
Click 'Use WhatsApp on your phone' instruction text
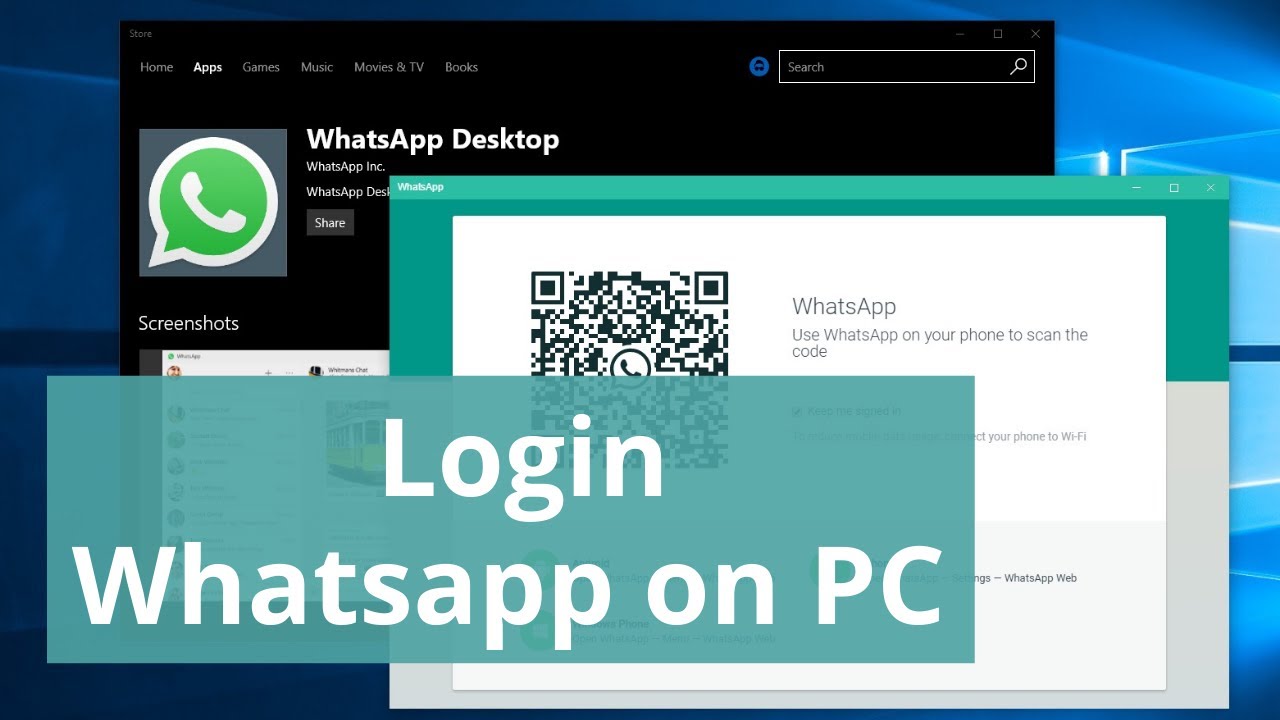click(940, 343)
